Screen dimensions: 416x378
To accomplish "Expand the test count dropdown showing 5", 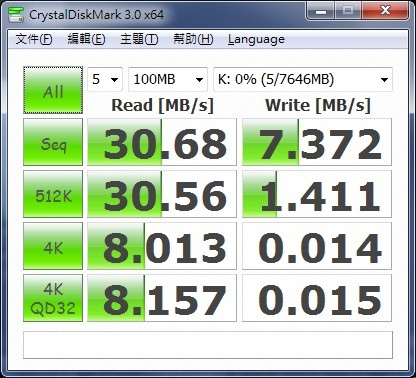I will tap(105, 79).
